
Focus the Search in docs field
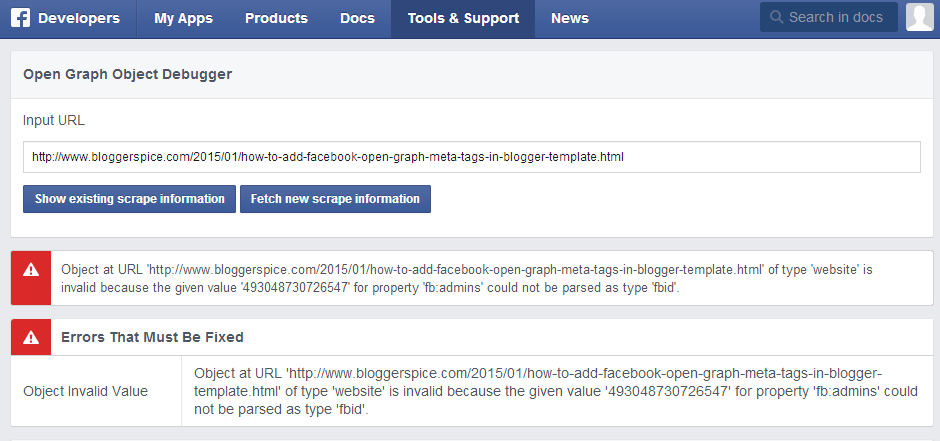point(829,17)
